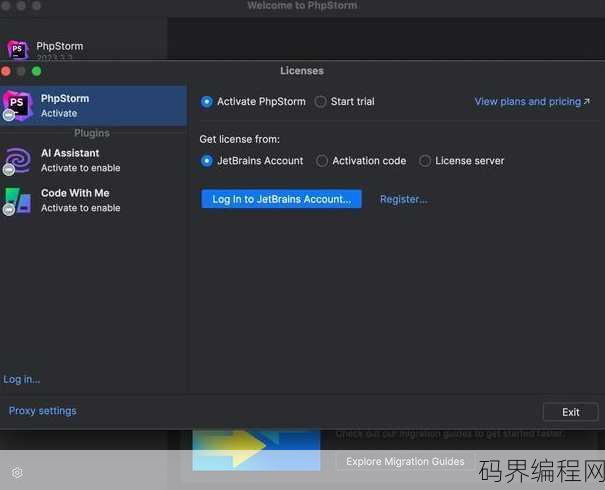Select the Code With Me list entry

pos(93,201)
